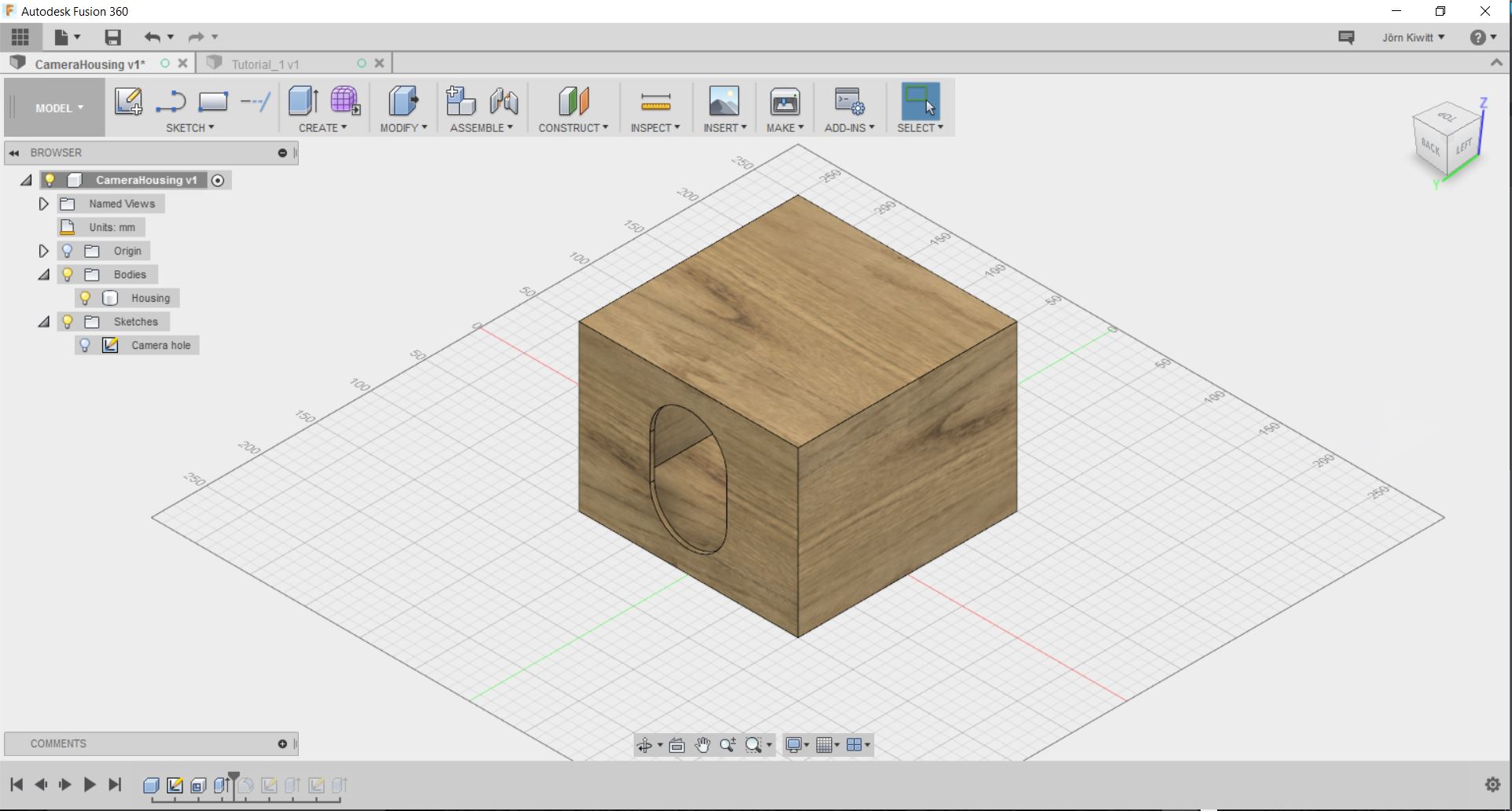Click the Orbit navigation tool
The width and height of the screenshot is (1512, 811).
click(x=645, y=745)
